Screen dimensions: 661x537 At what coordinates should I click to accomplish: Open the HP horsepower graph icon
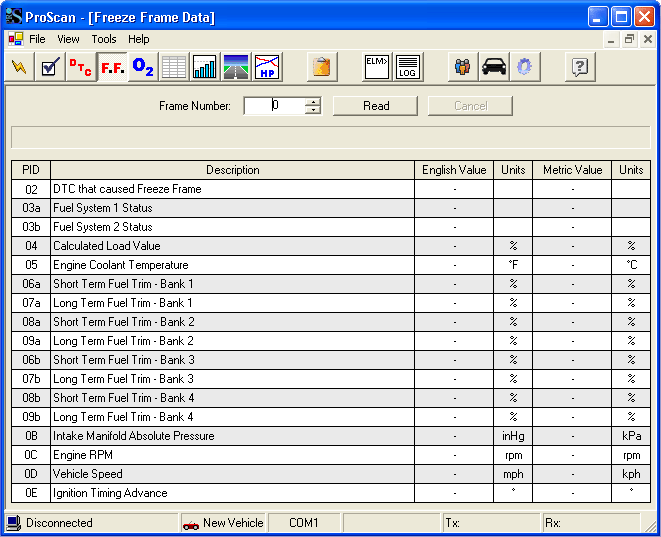pyautogui.click(x=267, y=67)
